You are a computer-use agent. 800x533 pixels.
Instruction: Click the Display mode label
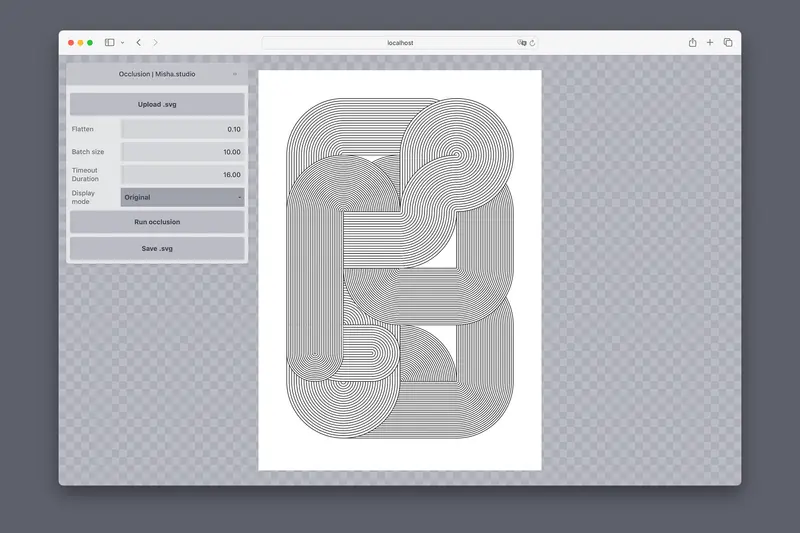83,197
